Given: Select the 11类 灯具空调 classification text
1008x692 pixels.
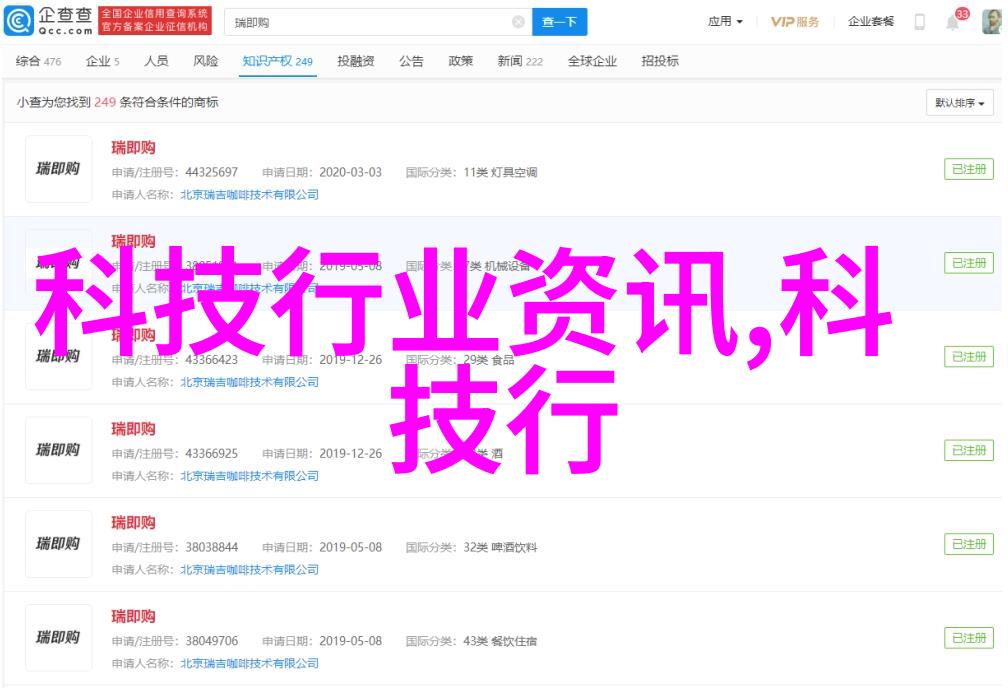Looking at the screenshot, I should tap(500, 172).
